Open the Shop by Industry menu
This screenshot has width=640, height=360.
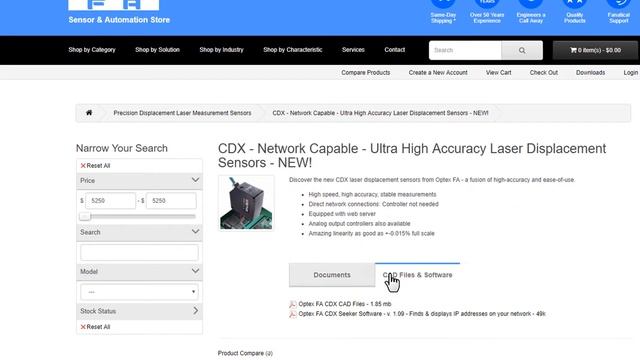pos(221,50)
